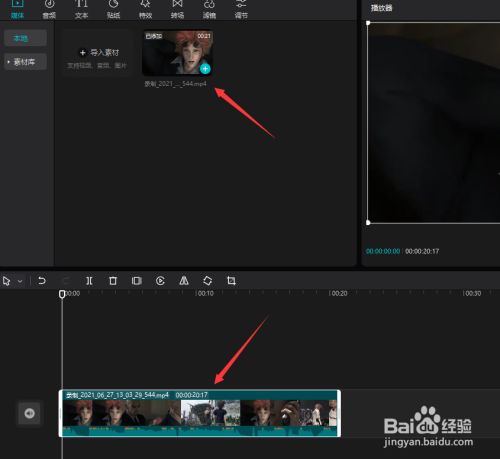Click the bottom-left corner handle of preview frame

click(368, 222)
